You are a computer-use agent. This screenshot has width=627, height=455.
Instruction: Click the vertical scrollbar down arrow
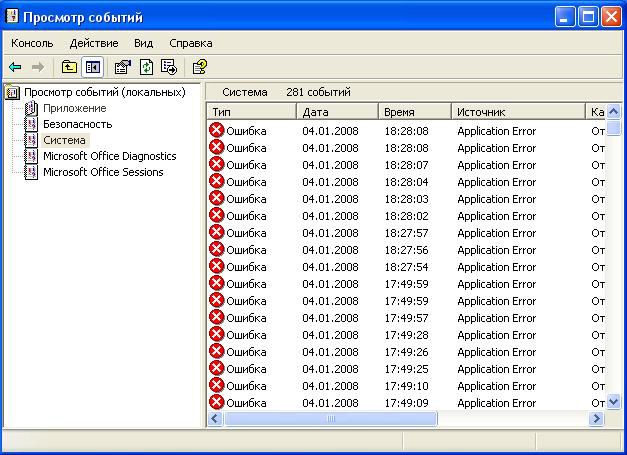615,403
